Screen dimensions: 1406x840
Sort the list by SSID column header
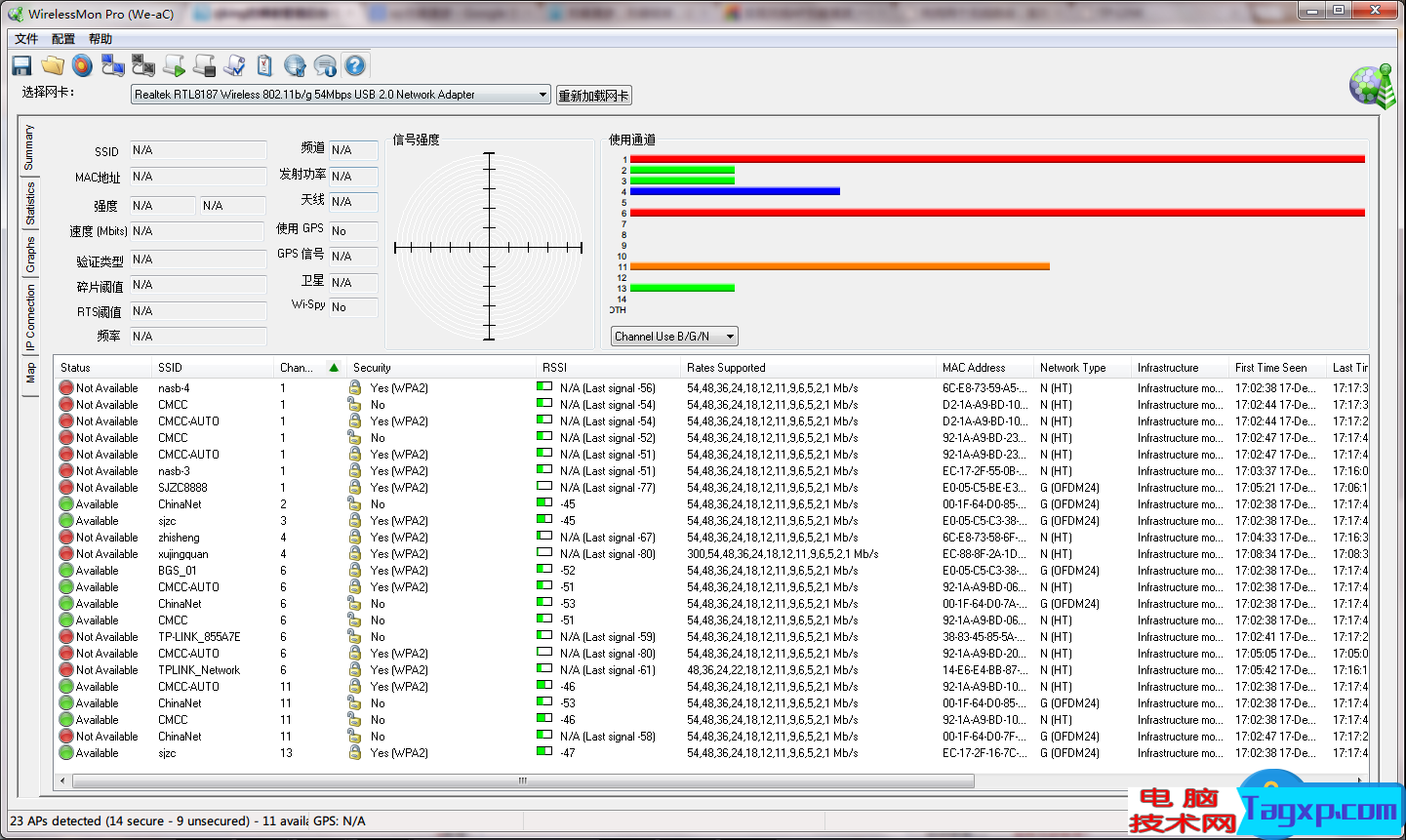214,368
